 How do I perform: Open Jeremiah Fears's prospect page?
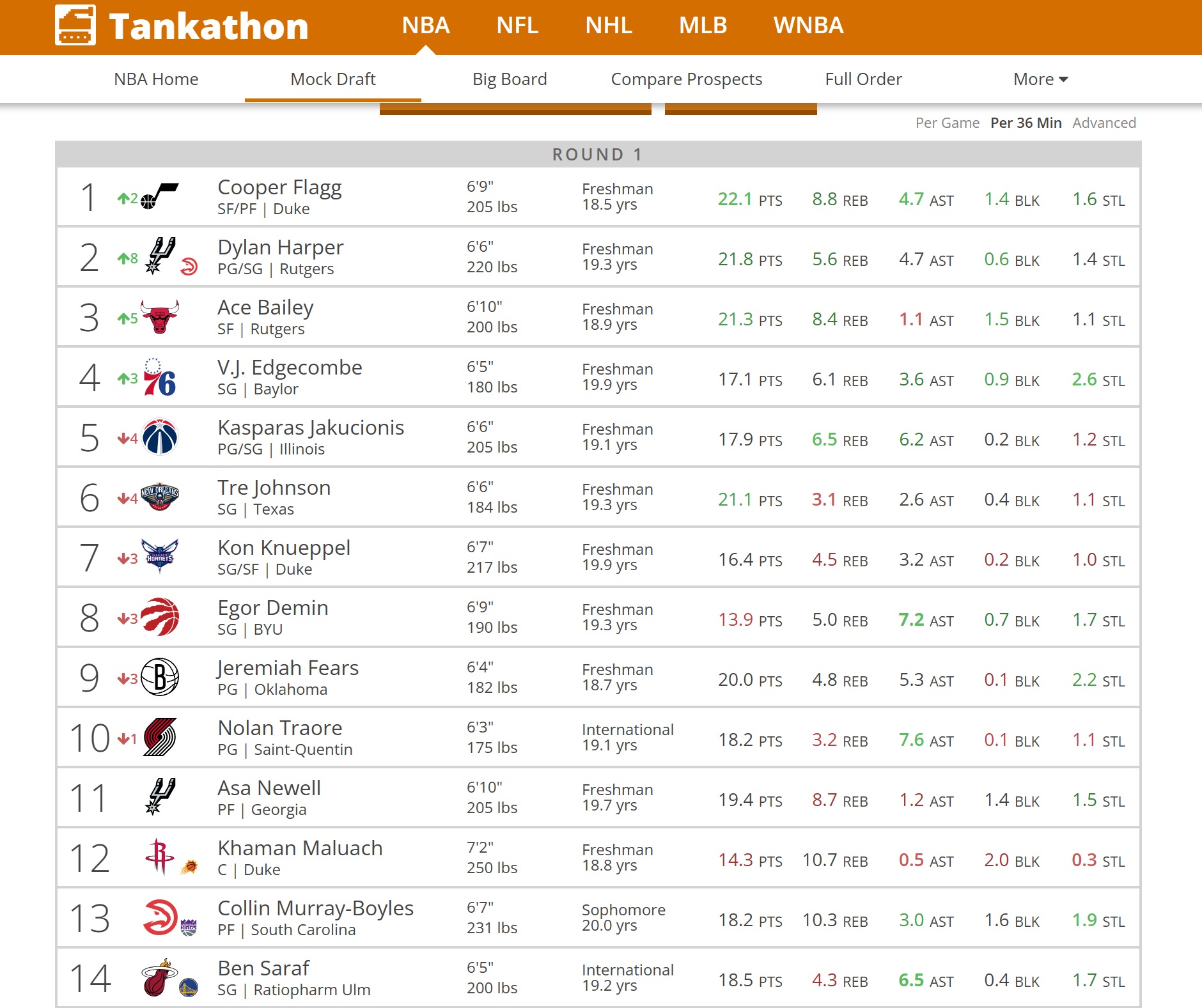[x=288, y=668]
